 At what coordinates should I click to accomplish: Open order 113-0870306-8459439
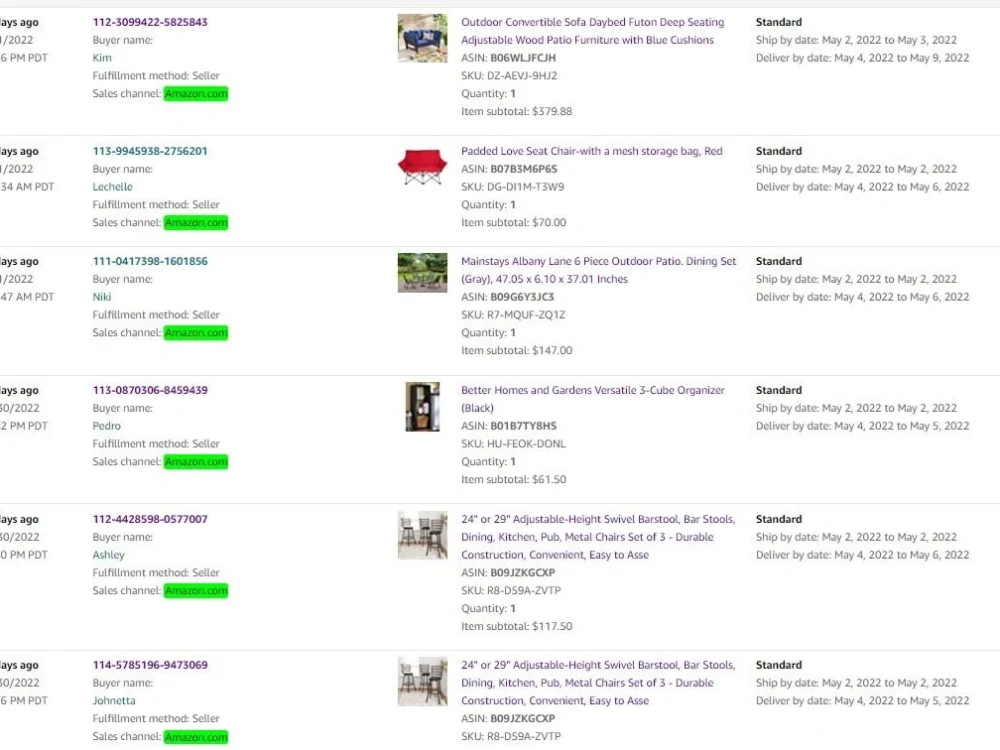[x=150, y=390]
